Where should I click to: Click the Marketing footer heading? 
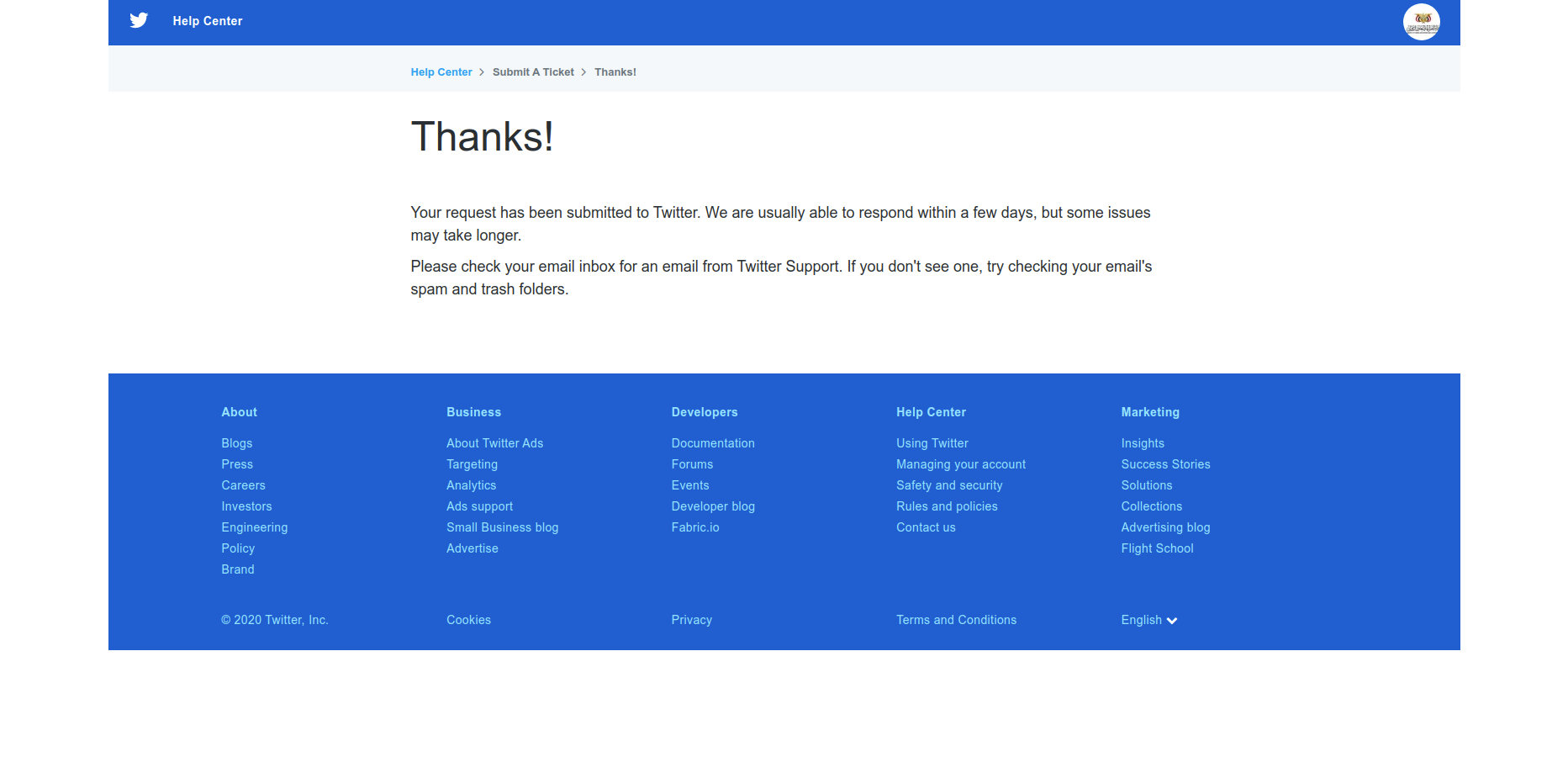point(1150,412)
